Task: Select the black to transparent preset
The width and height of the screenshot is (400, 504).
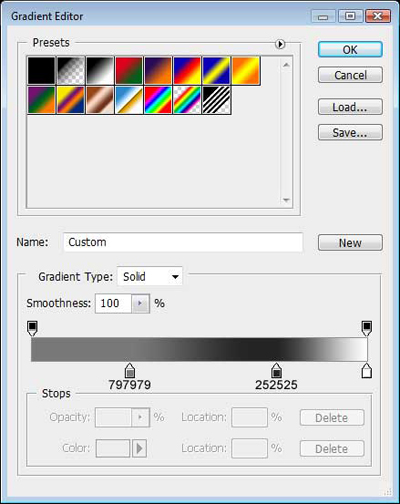Action: (71, 70)
